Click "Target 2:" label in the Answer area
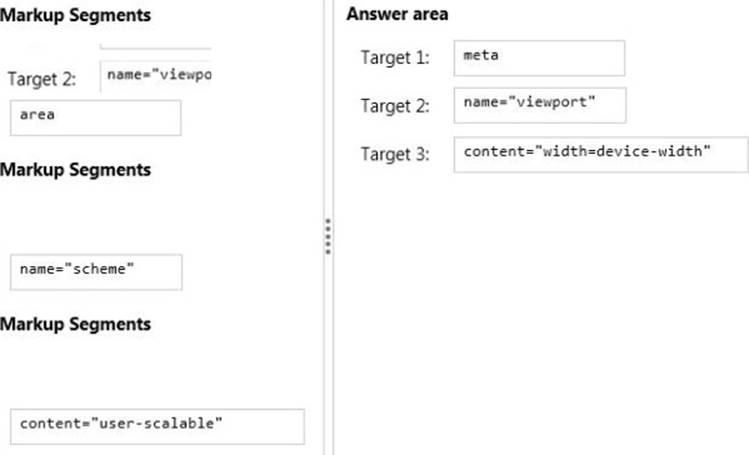 click(x=395, y=105)
